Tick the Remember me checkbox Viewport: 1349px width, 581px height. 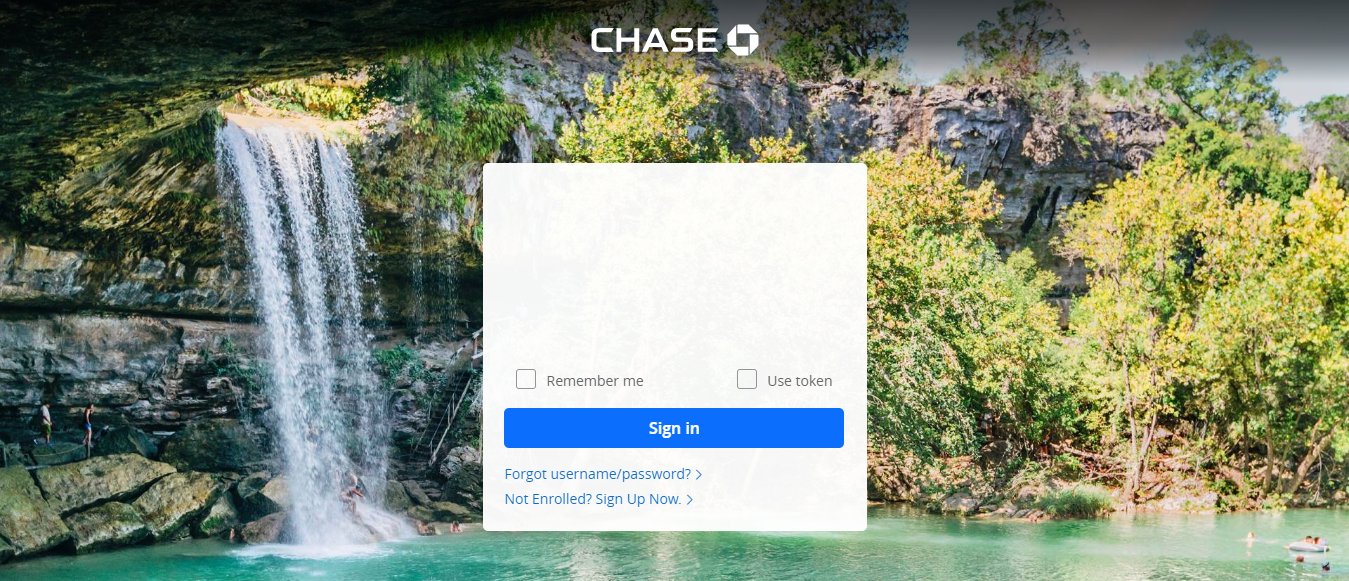pyautogui.click(x=526, y=379)
